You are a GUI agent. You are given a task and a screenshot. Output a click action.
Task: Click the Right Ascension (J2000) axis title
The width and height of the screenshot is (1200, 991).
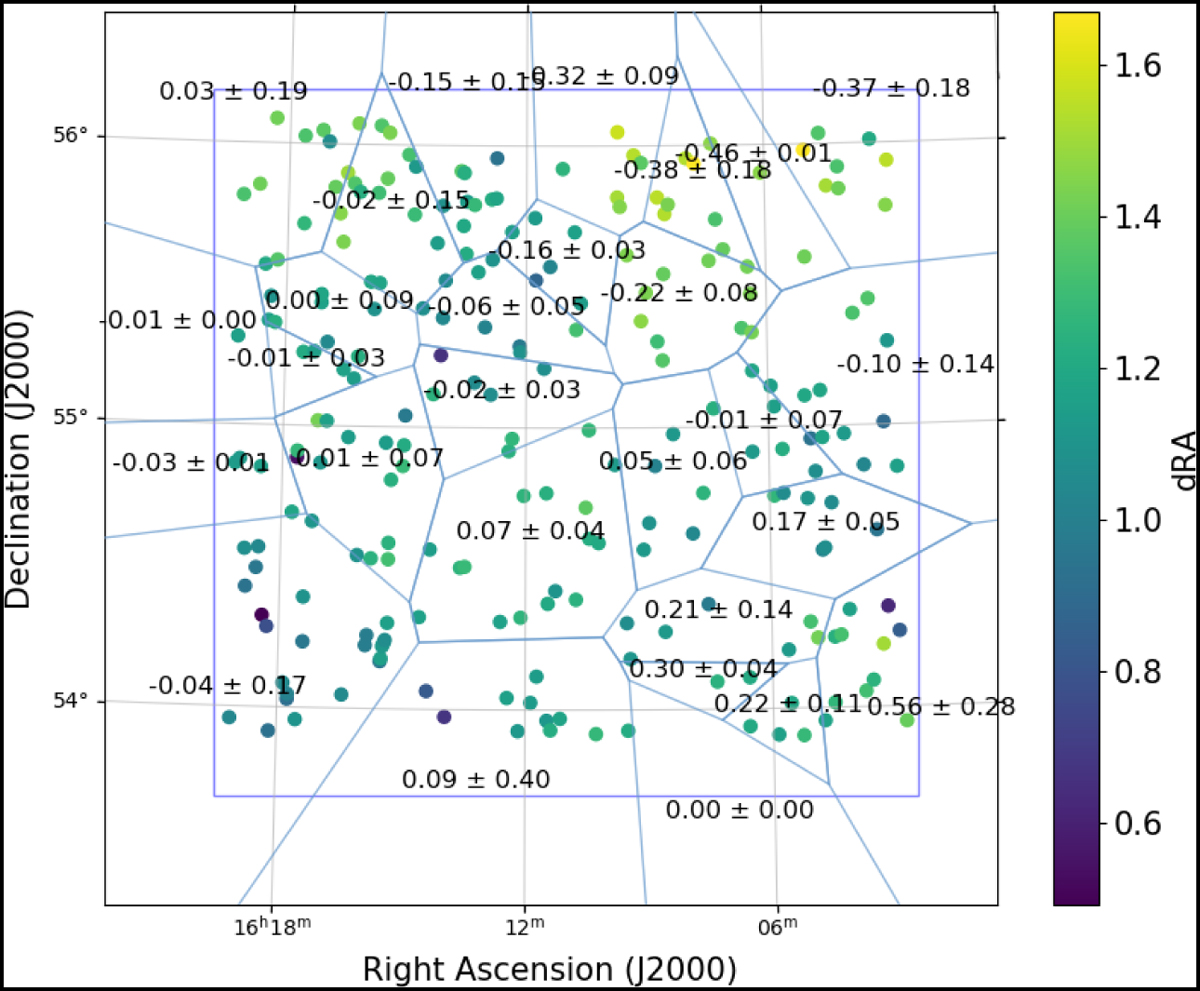tap(549, 969)
